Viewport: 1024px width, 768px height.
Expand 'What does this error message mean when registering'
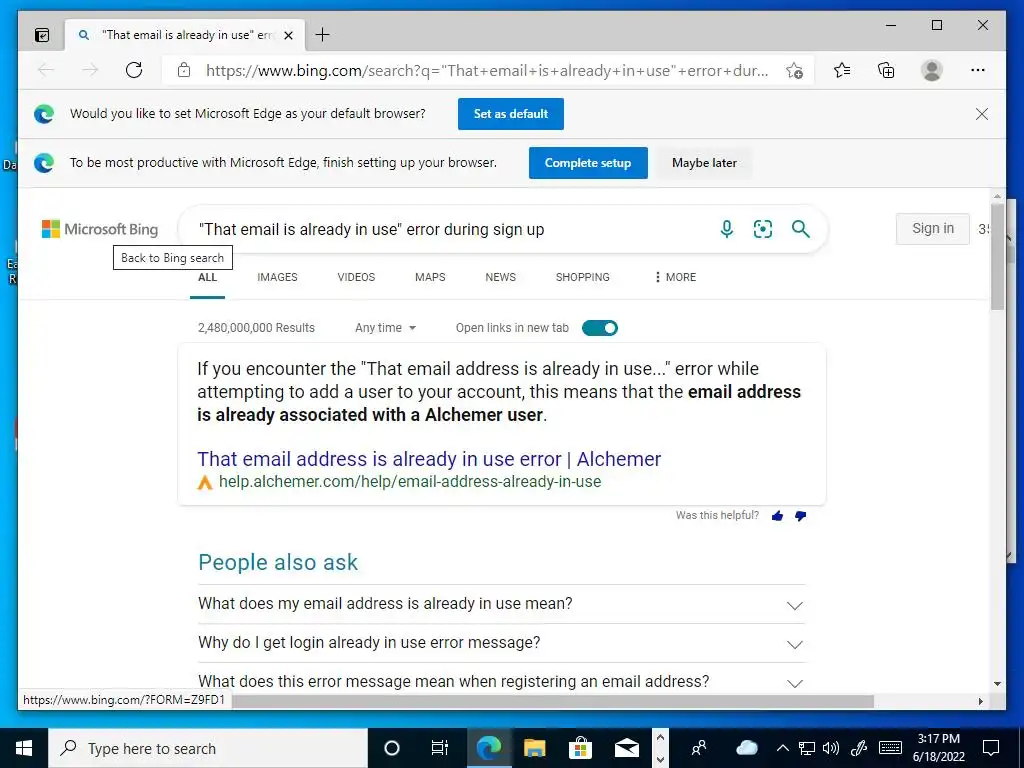click(x=502, y=681)
